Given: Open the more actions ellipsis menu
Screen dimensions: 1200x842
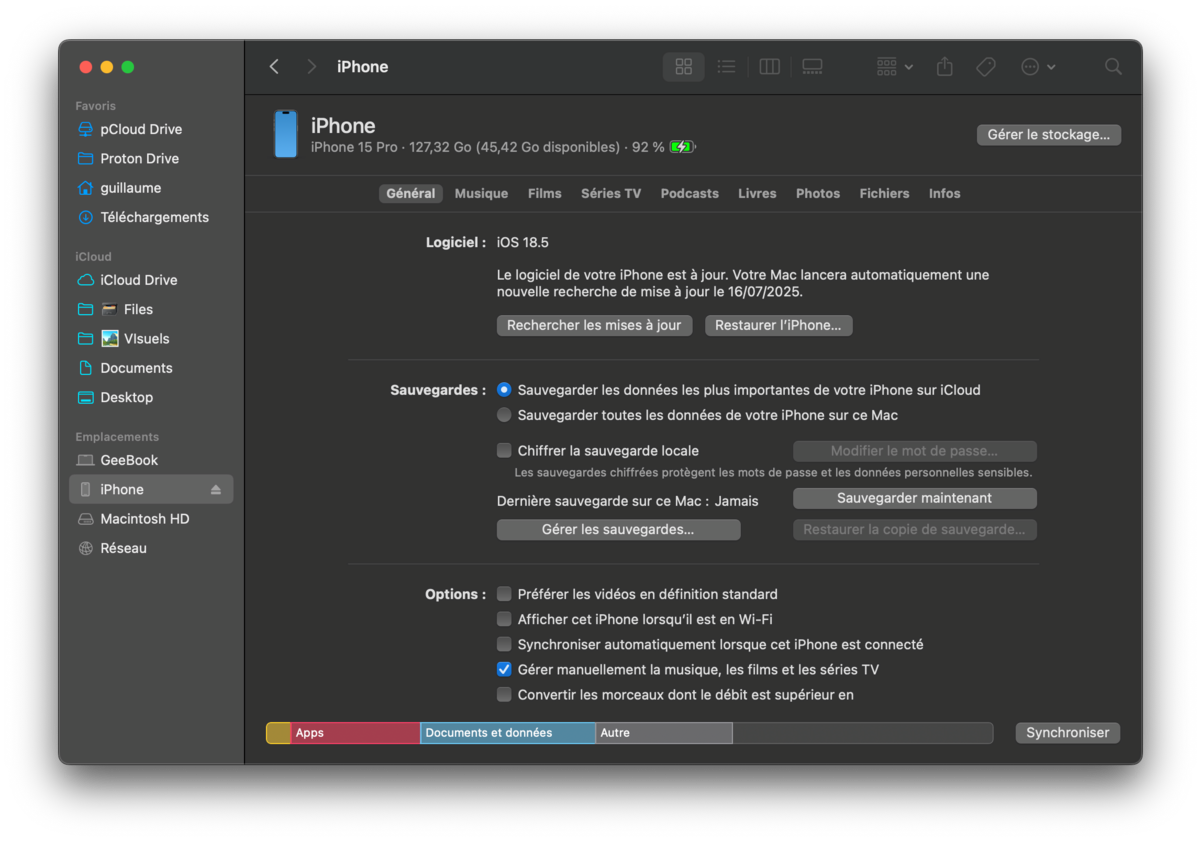Looking at the screenshot, I should point(1038,67).
